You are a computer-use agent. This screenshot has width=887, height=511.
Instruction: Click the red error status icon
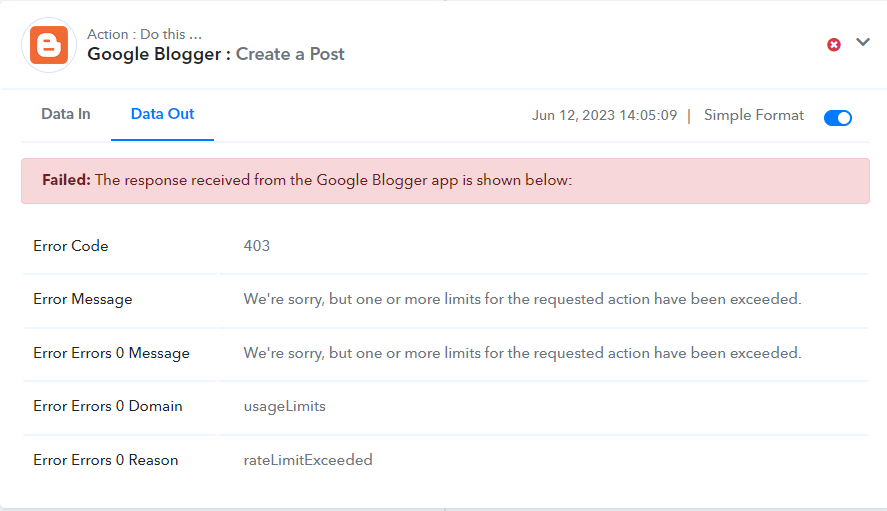click(x=833, y=45)
